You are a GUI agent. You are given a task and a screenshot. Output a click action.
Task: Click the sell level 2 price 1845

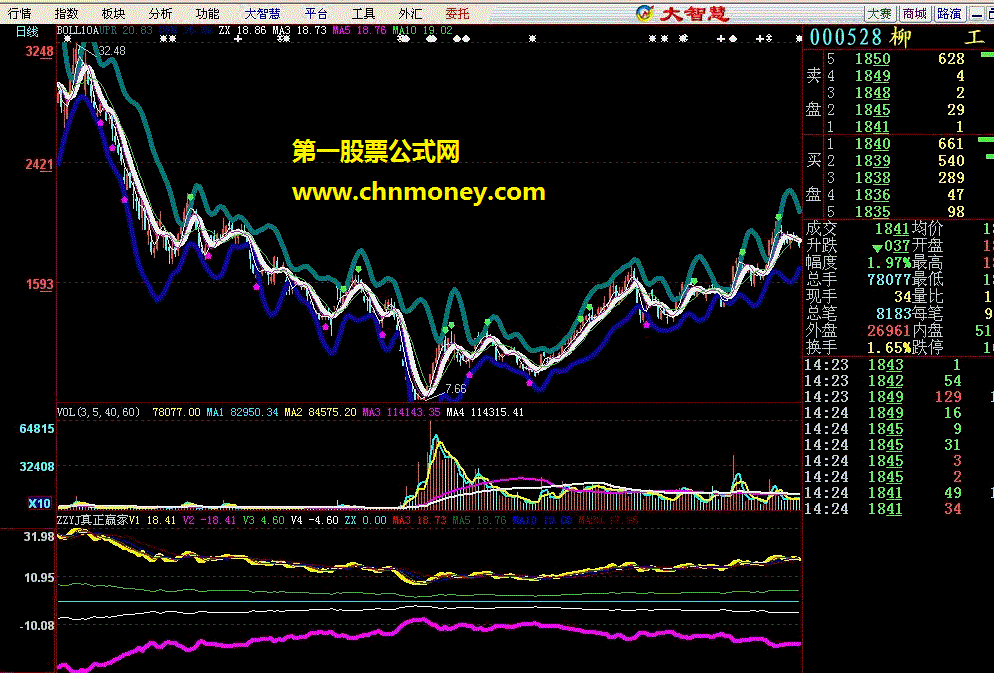872,110
